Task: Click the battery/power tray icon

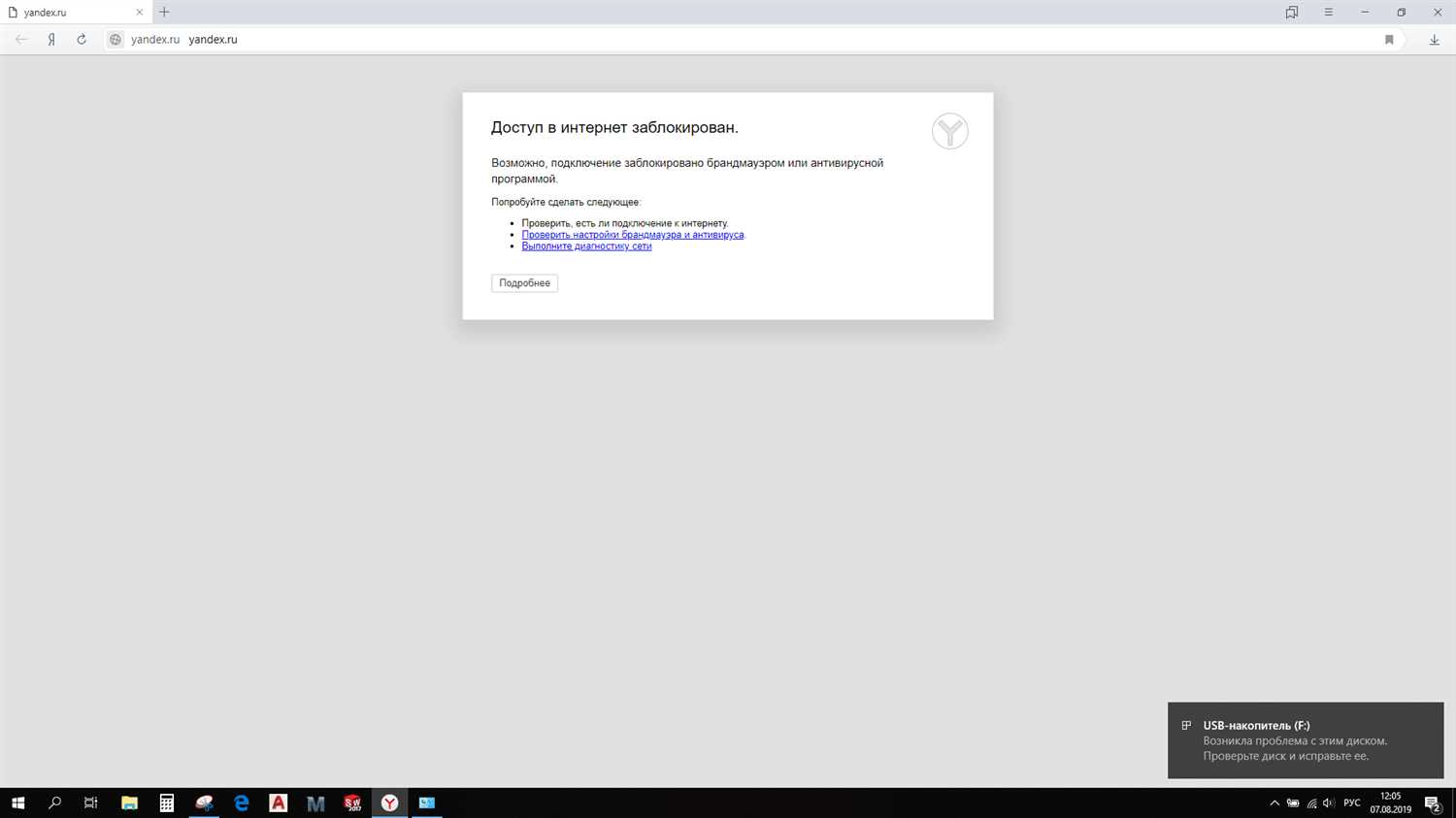Action: (x=1293, y=803)
